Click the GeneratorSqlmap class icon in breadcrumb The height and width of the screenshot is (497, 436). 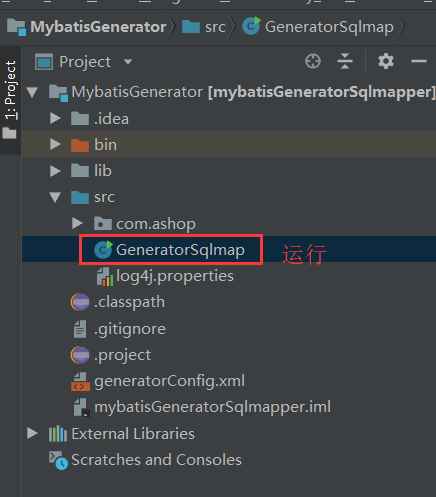tap(251, 26)
